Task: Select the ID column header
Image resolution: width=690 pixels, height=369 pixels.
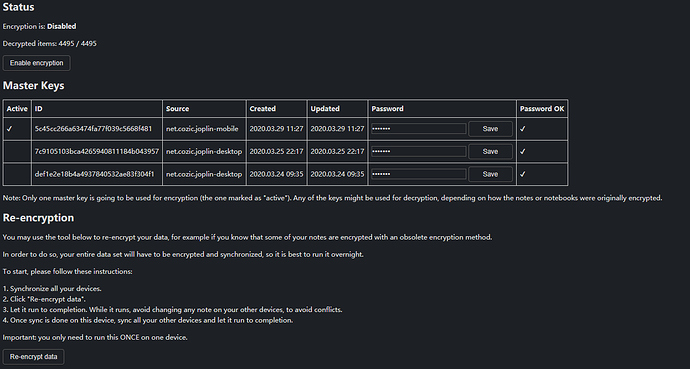Action: point(39,109)
